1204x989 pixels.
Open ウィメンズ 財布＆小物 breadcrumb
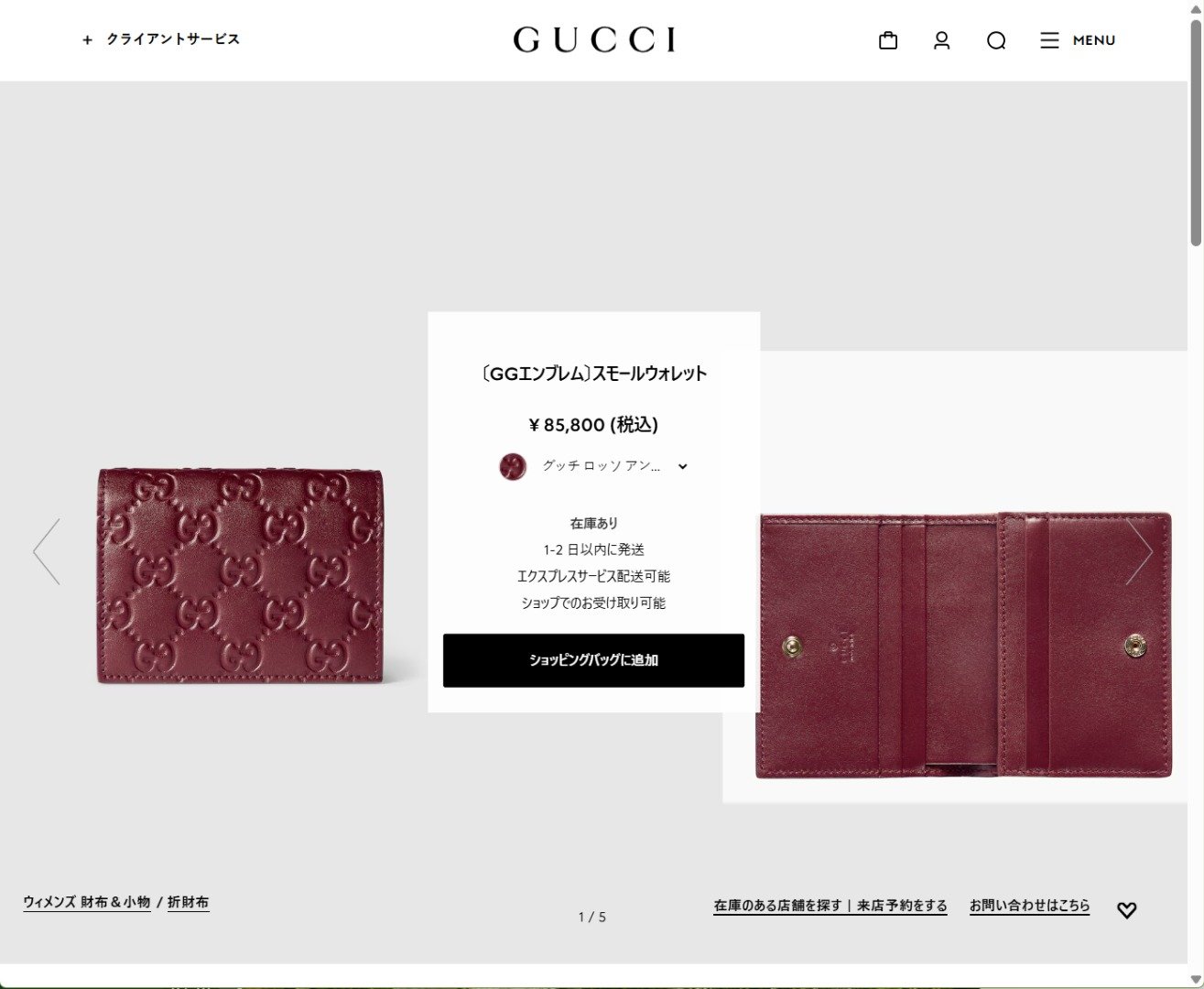87,902
